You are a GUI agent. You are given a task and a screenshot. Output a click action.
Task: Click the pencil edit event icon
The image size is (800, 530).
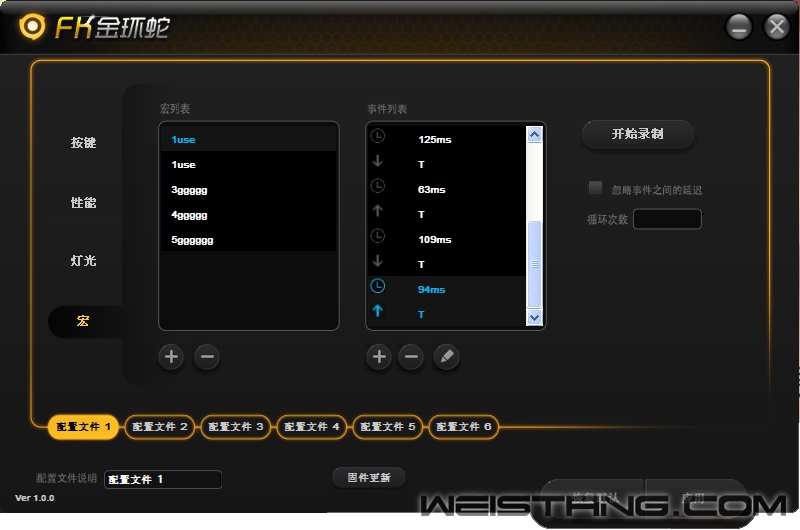tap(447, 357)
